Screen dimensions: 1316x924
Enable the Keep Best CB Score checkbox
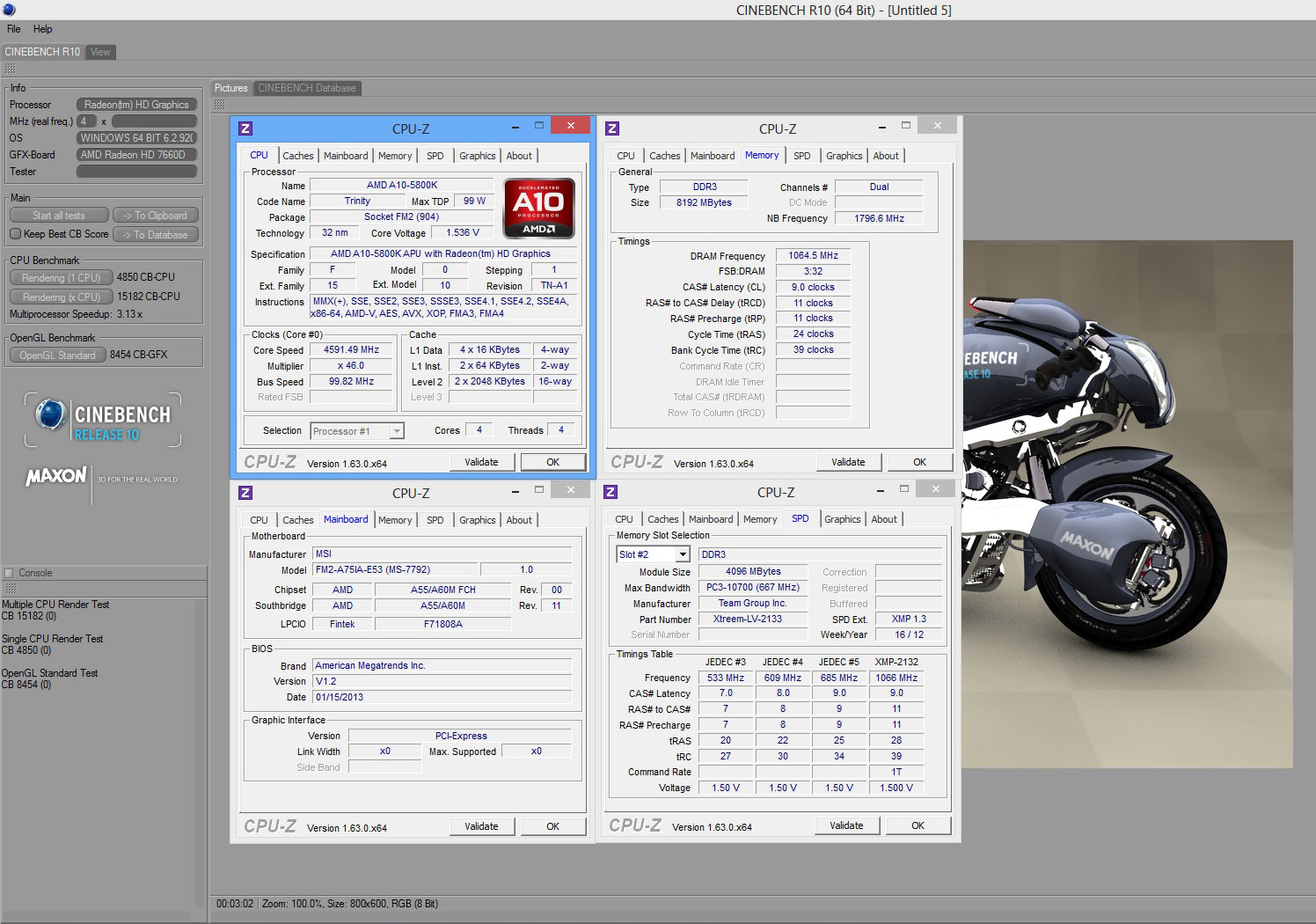point(16,234)
